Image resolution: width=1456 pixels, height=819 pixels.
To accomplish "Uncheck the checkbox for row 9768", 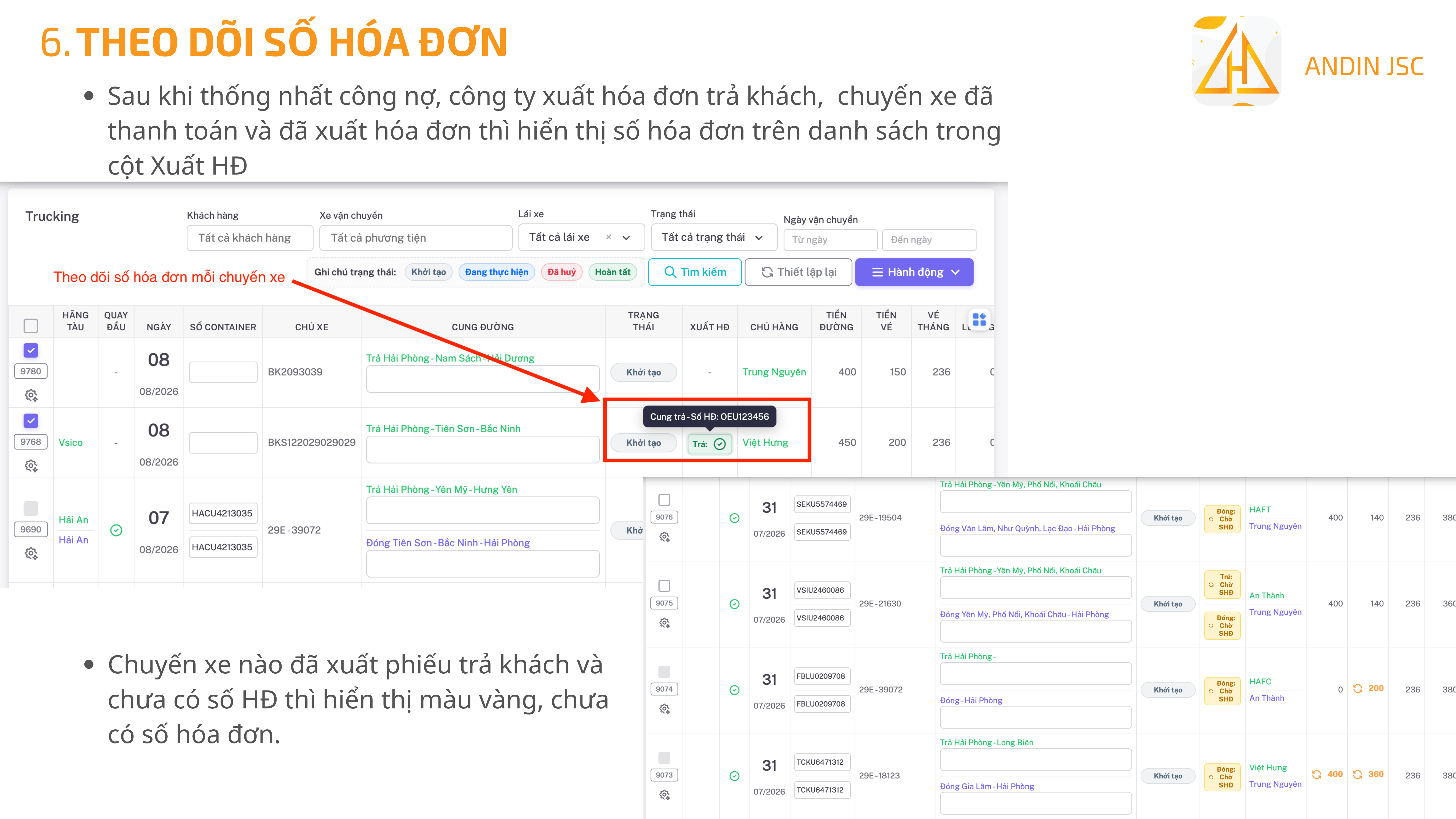I will [31, 421].
